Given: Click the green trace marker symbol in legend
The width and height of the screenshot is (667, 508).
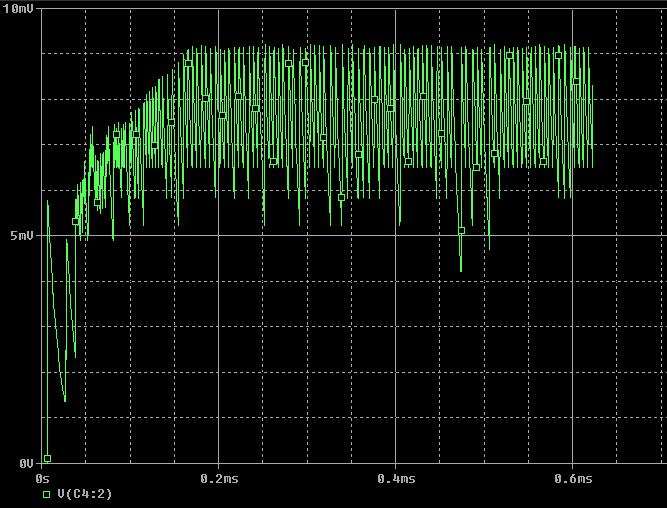Looking at the screenshot, I should 46,494.
